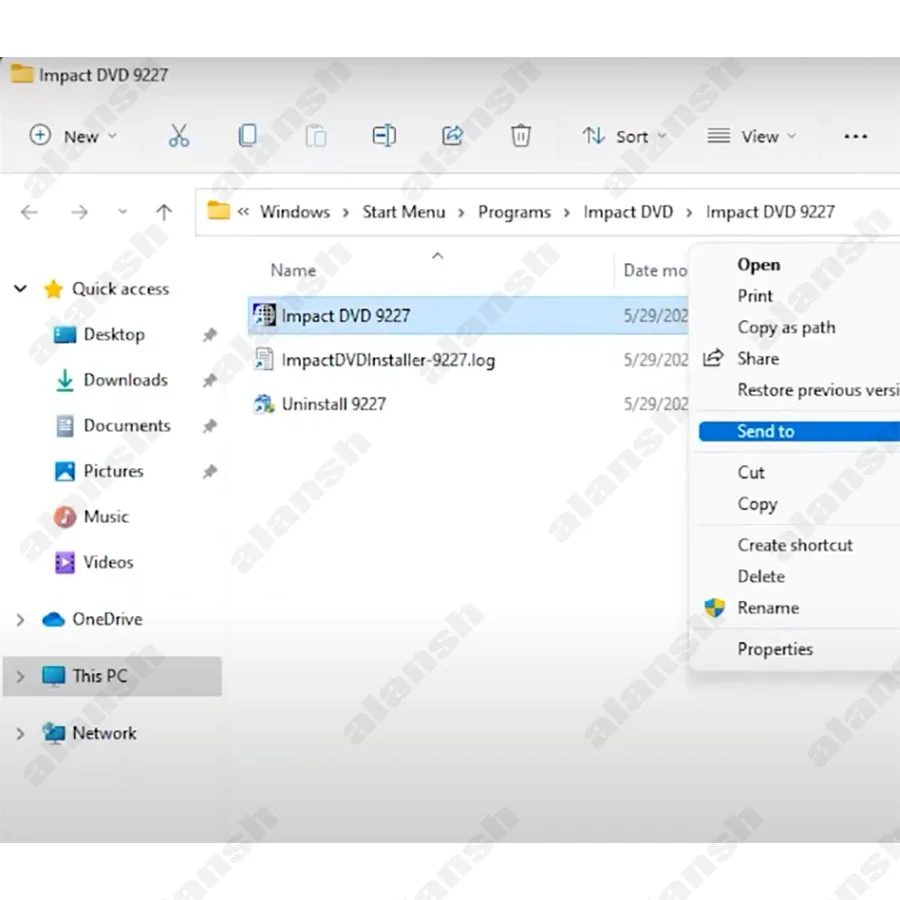Go back with the left arrow

point(29,212)
